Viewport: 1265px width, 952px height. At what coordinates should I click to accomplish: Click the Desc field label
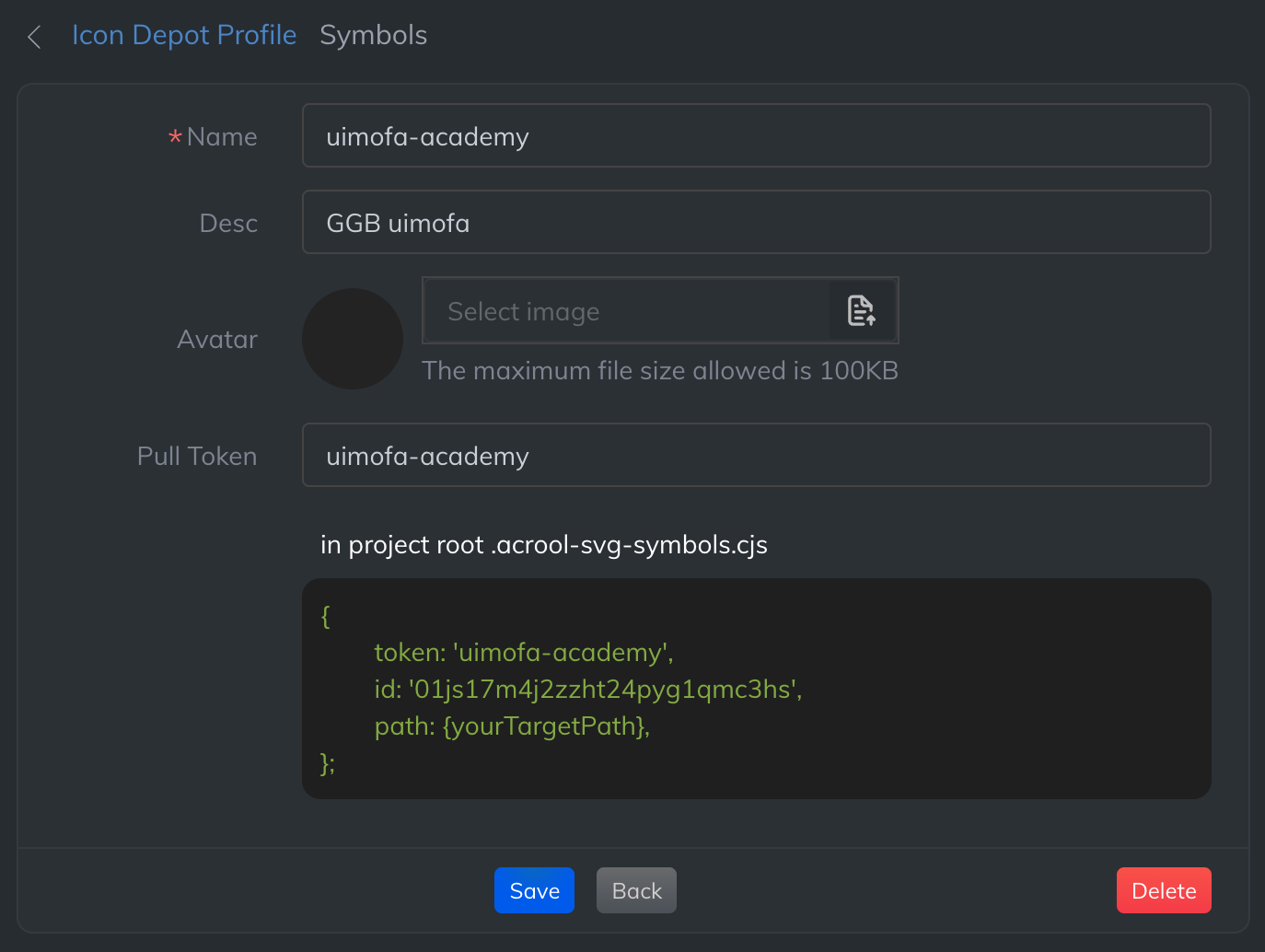coord(228,224)
